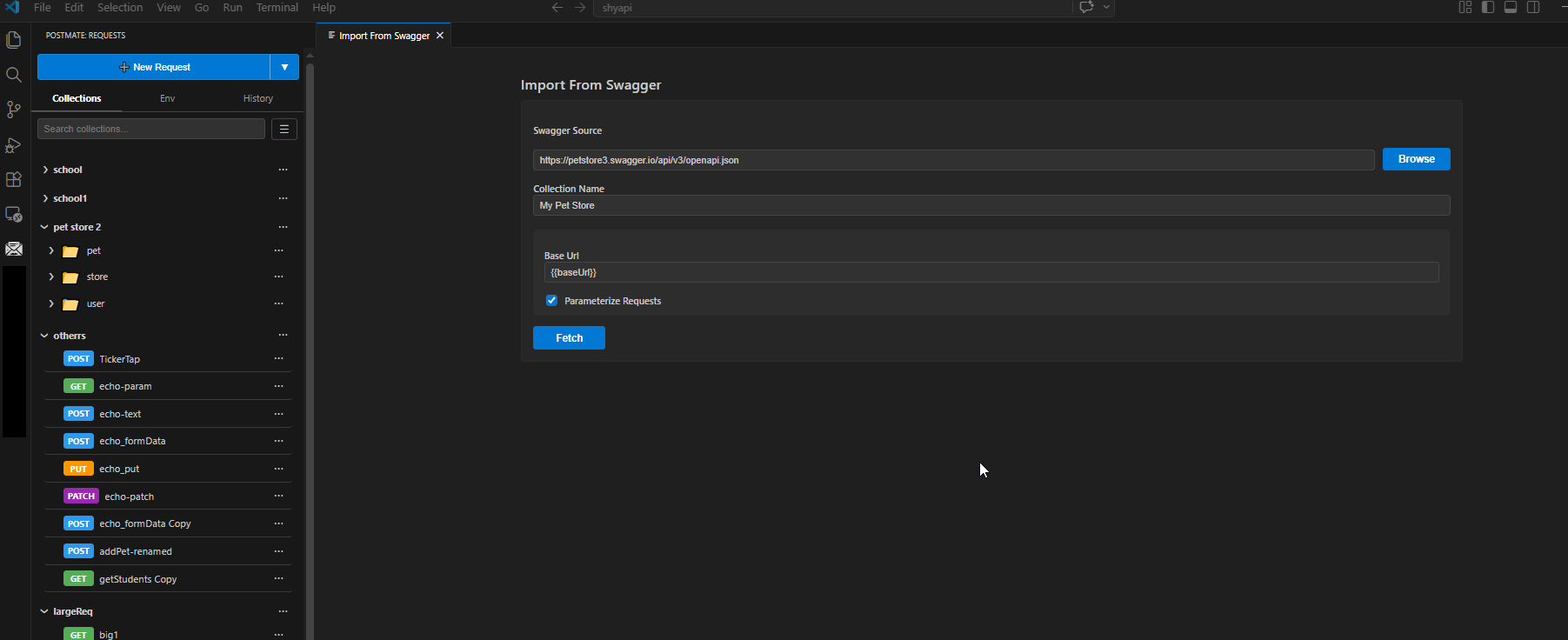Open Run and Debug in the activity bar
This screenshot has width=1568, height=640.
tap(14, 145)
